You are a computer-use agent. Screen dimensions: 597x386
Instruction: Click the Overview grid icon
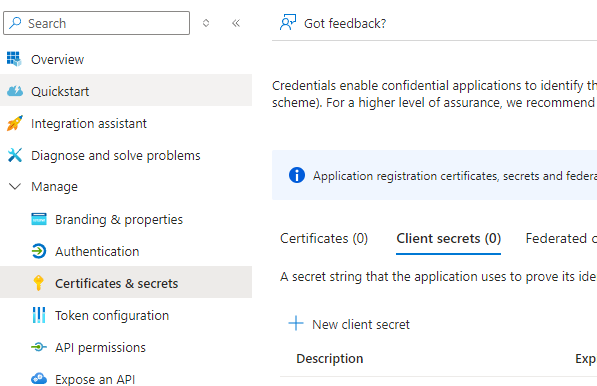coord(14,59)
